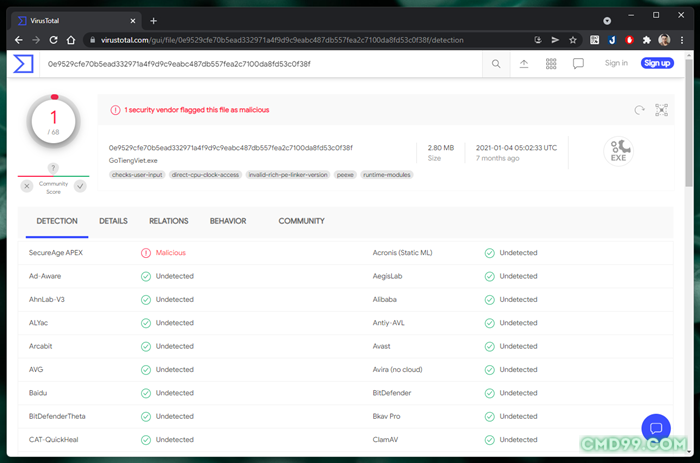The height and width of the screenshot is (463, 700).
Task: Go back in browser history
Action: point(18,40)
